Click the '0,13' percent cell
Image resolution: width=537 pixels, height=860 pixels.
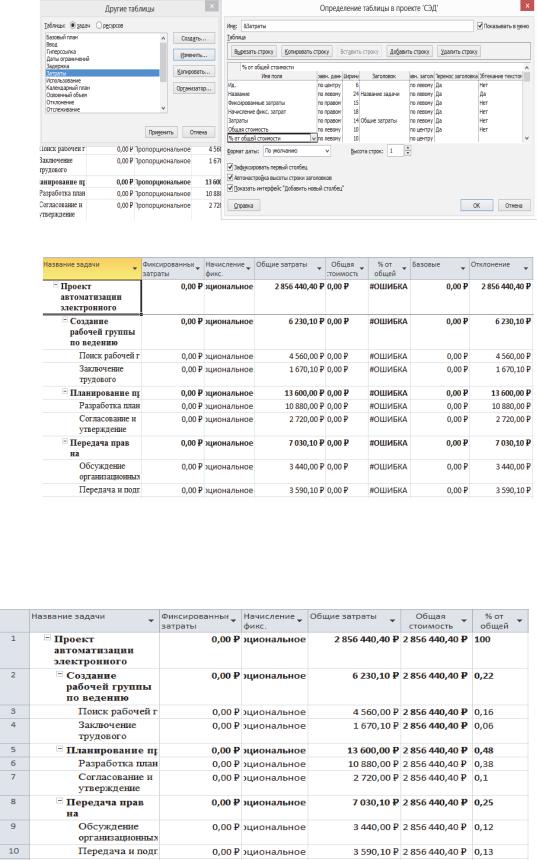pyautogui.click(x=500, y=851)
